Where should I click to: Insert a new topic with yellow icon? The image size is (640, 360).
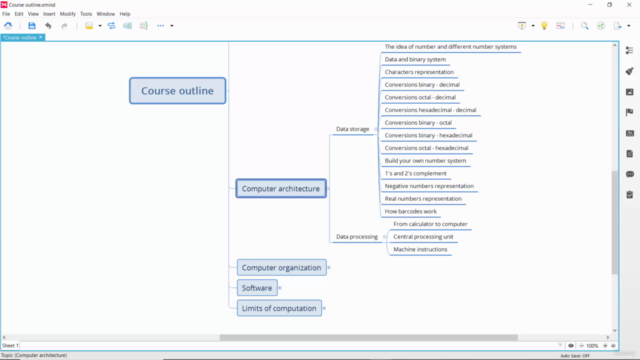89,26
